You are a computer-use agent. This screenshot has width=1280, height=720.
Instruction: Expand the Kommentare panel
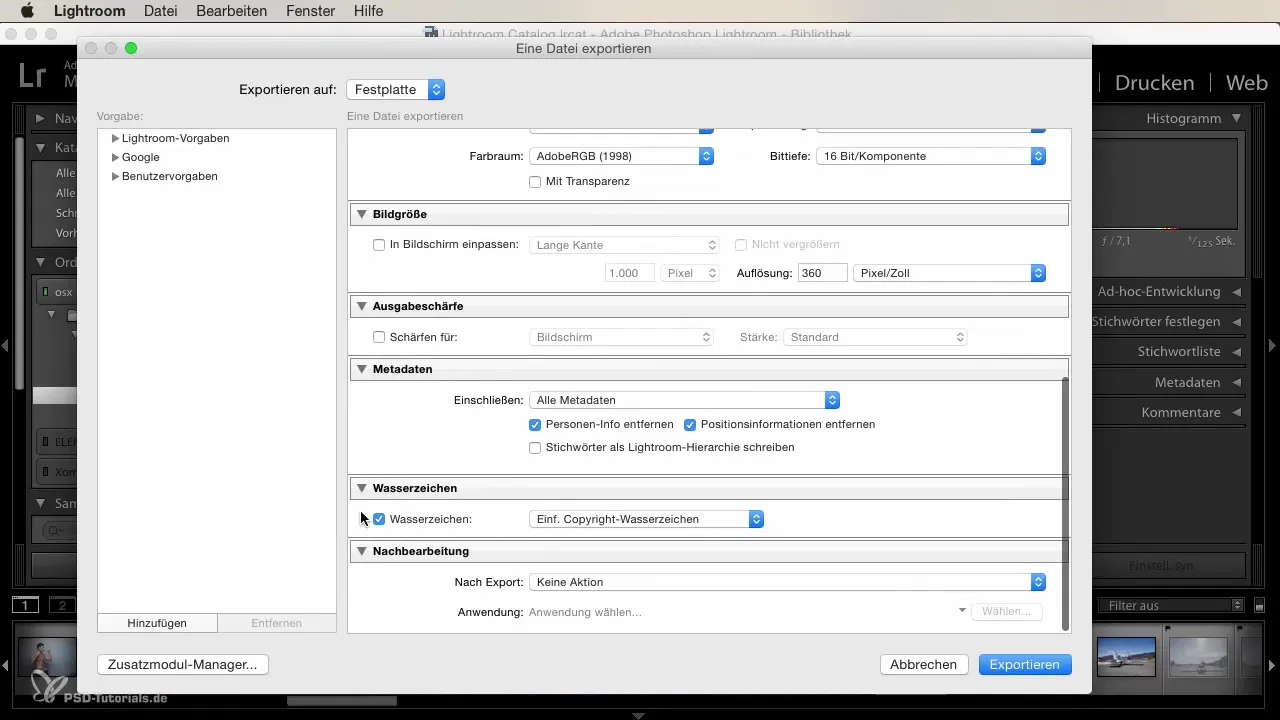(x=1237, y=412)
